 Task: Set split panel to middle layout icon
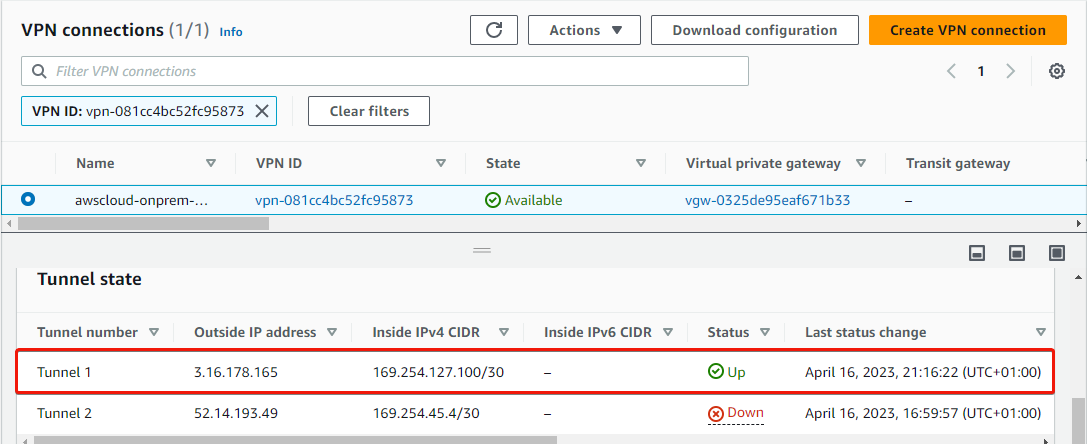tap(1017, 253)
